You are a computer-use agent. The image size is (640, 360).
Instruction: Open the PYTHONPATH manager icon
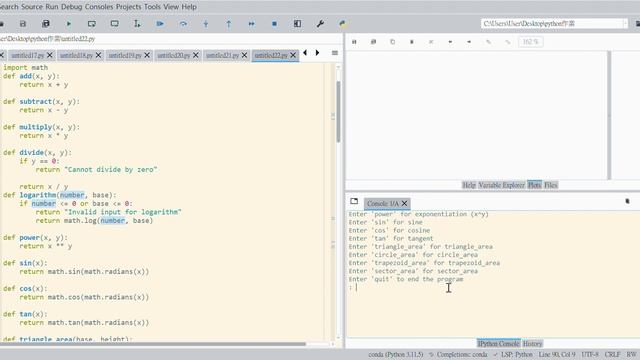(343, 24)
